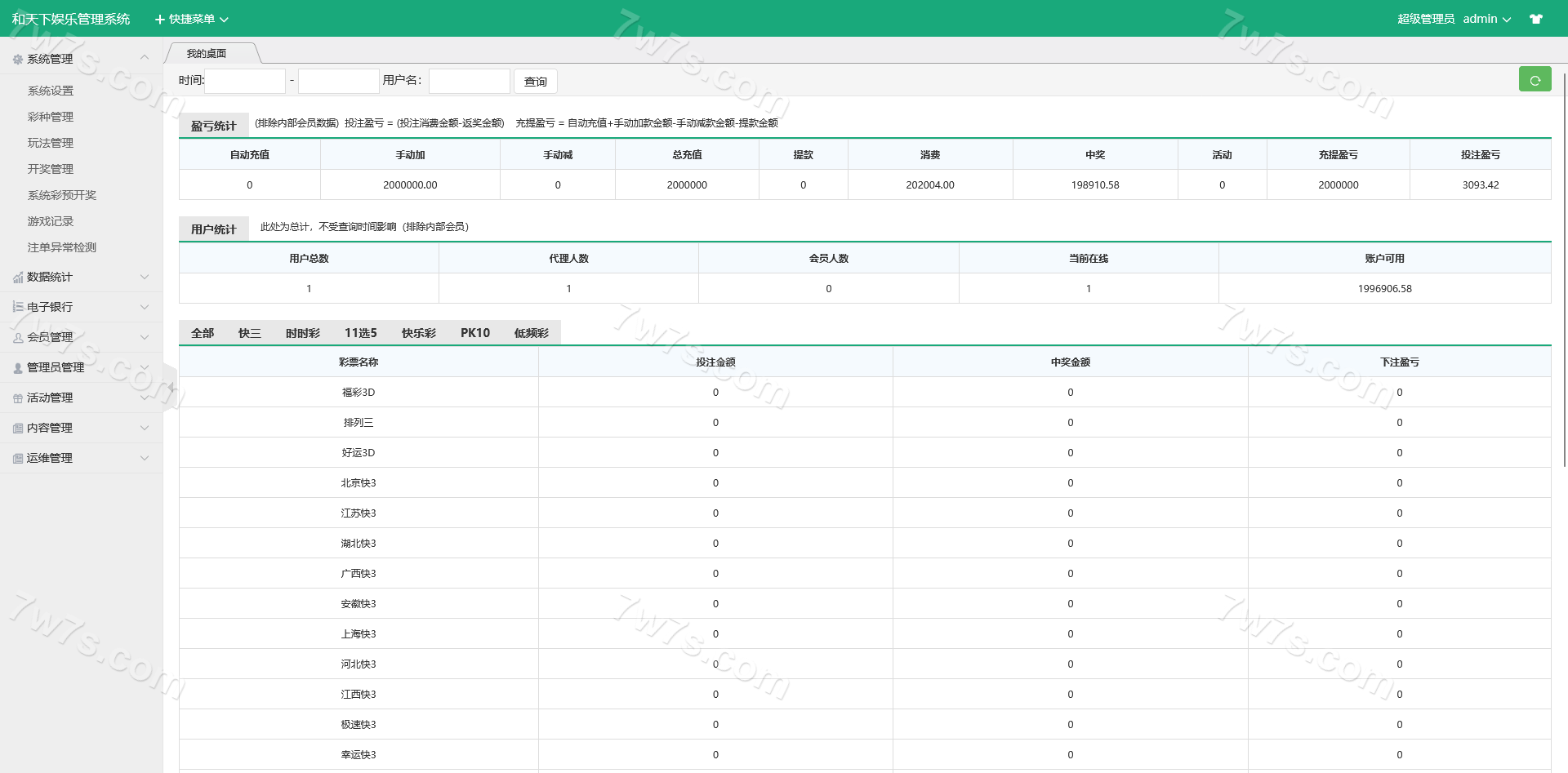Expand the 运维管理 sidebar chevron
The height and width of the screenshot is (773, 1568).
(145, 458)
